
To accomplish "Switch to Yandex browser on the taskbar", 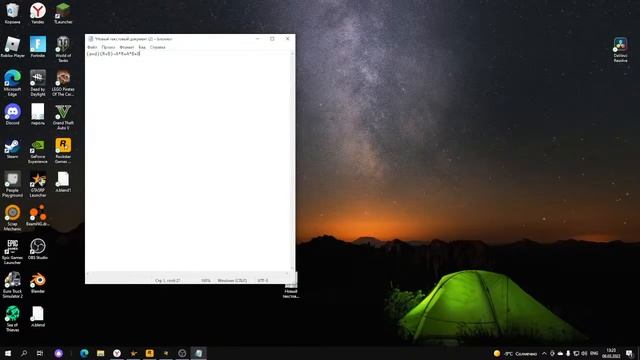I will (117, 353).
